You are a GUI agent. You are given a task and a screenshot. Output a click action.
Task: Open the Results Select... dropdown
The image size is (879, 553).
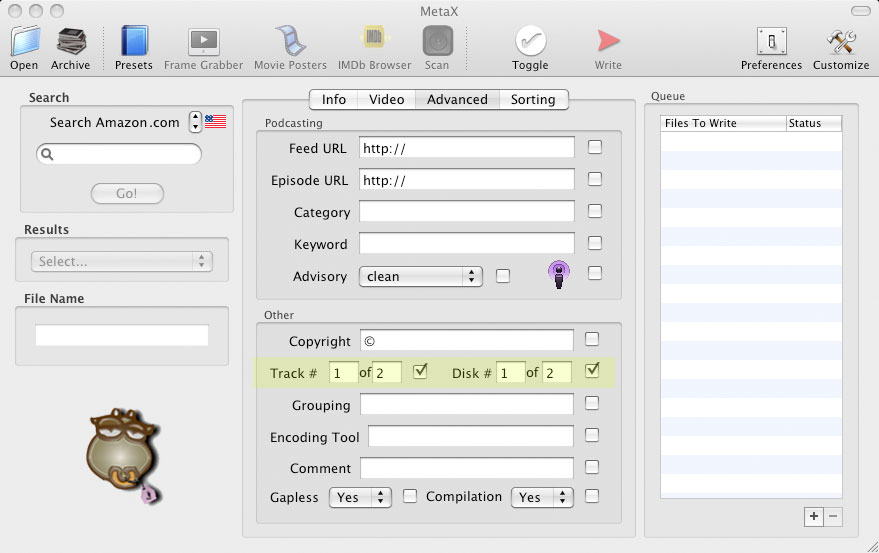(x=122, y=261)
